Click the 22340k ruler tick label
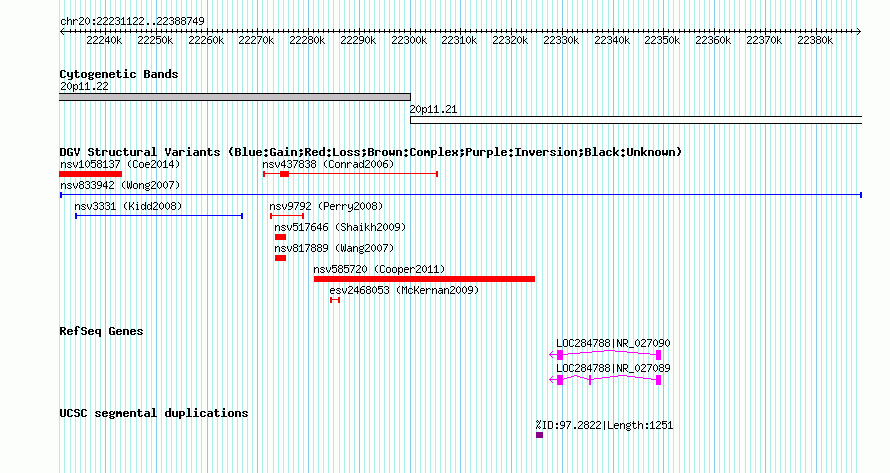 [612, 40]
